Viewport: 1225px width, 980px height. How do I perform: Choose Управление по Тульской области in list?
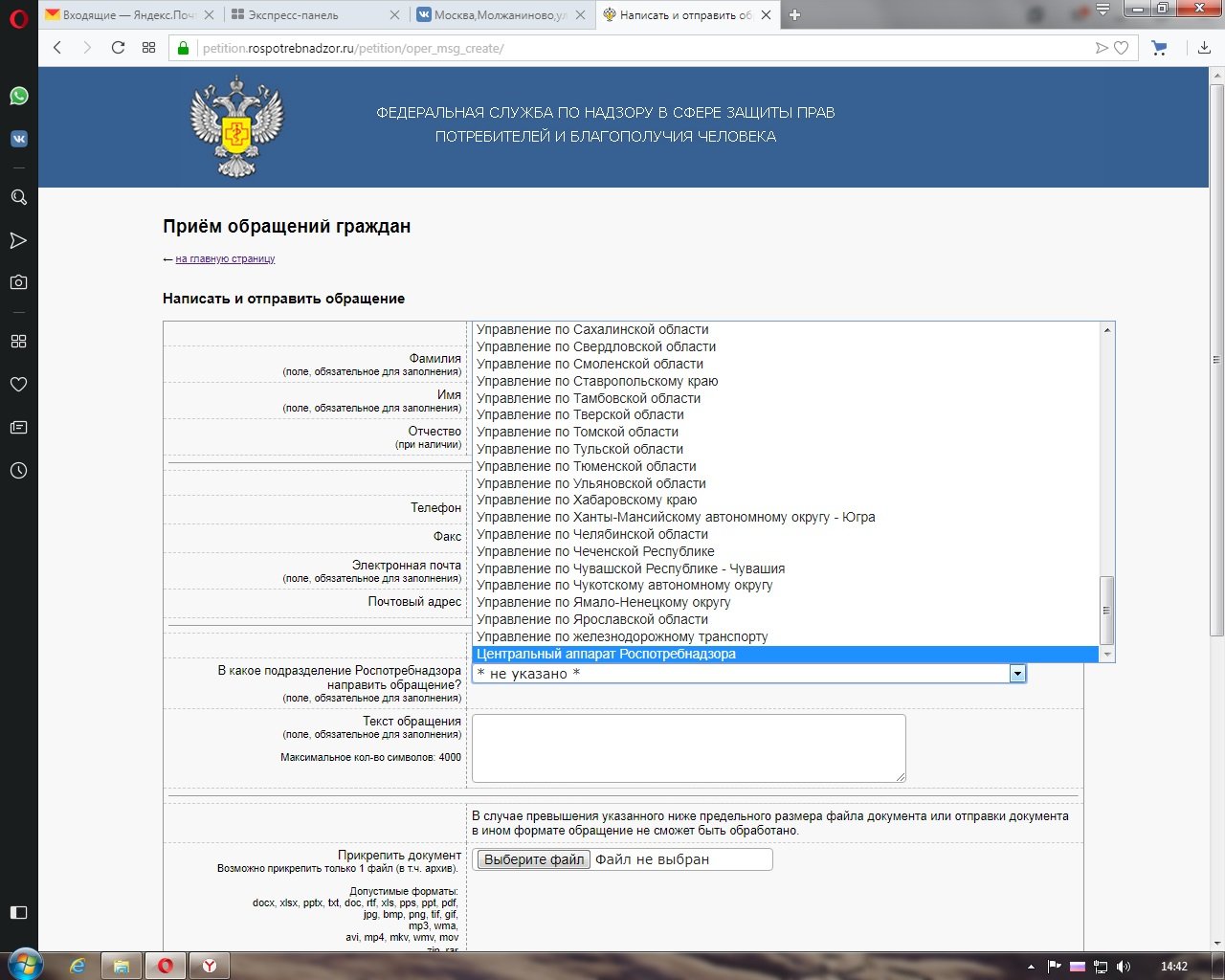point(580,449)
